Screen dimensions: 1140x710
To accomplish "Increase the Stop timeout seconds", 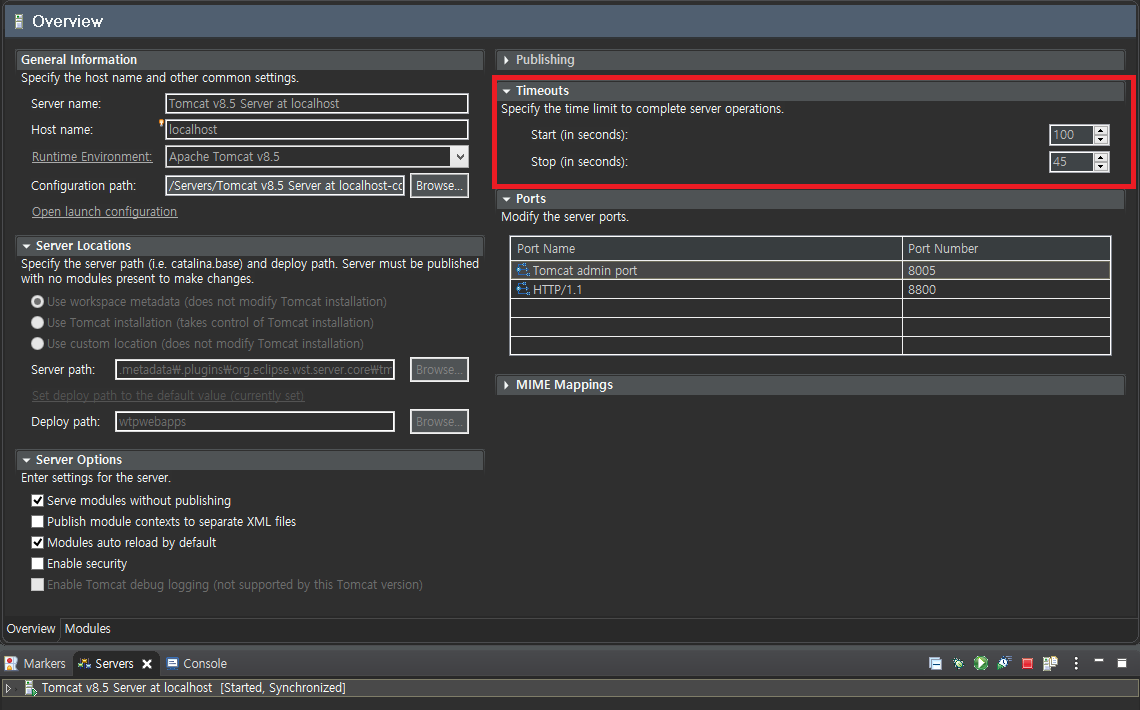I will pos(1101,158).
